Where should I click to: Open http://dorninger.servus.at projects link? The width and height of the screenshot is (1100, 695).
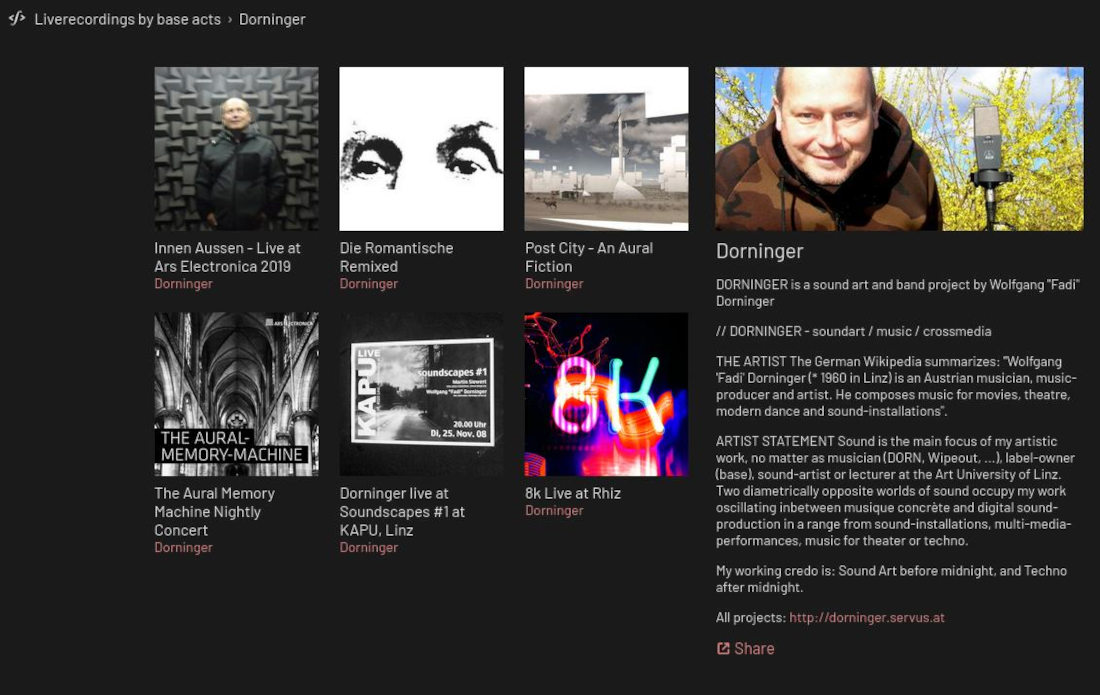pos(867,618)
